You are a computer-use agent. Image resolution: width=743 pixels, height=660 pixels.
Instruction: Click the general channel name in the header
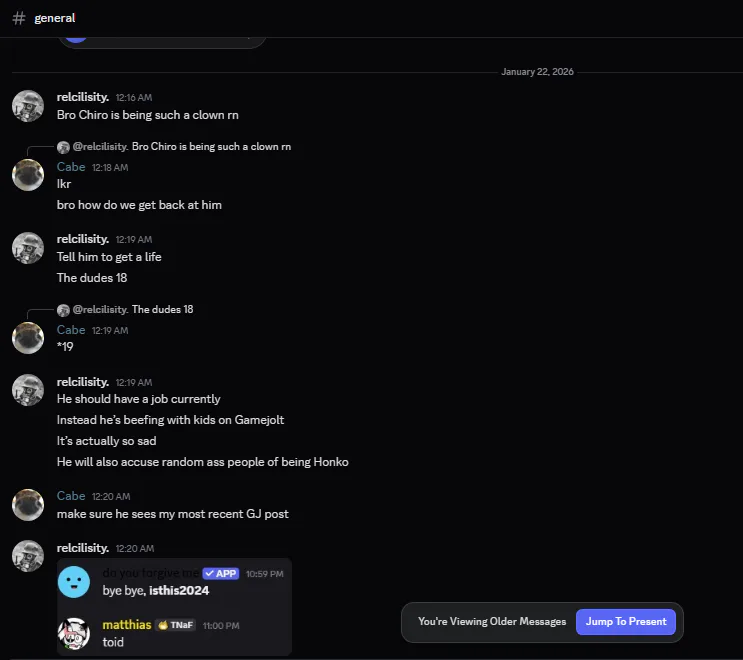[55, 18]
